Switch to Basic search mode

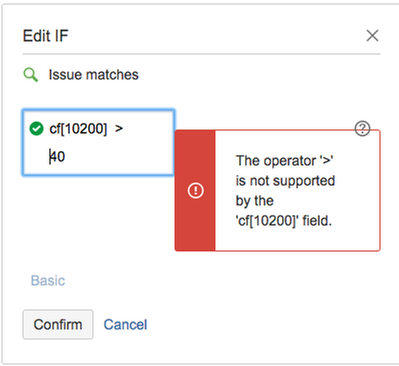48,281
